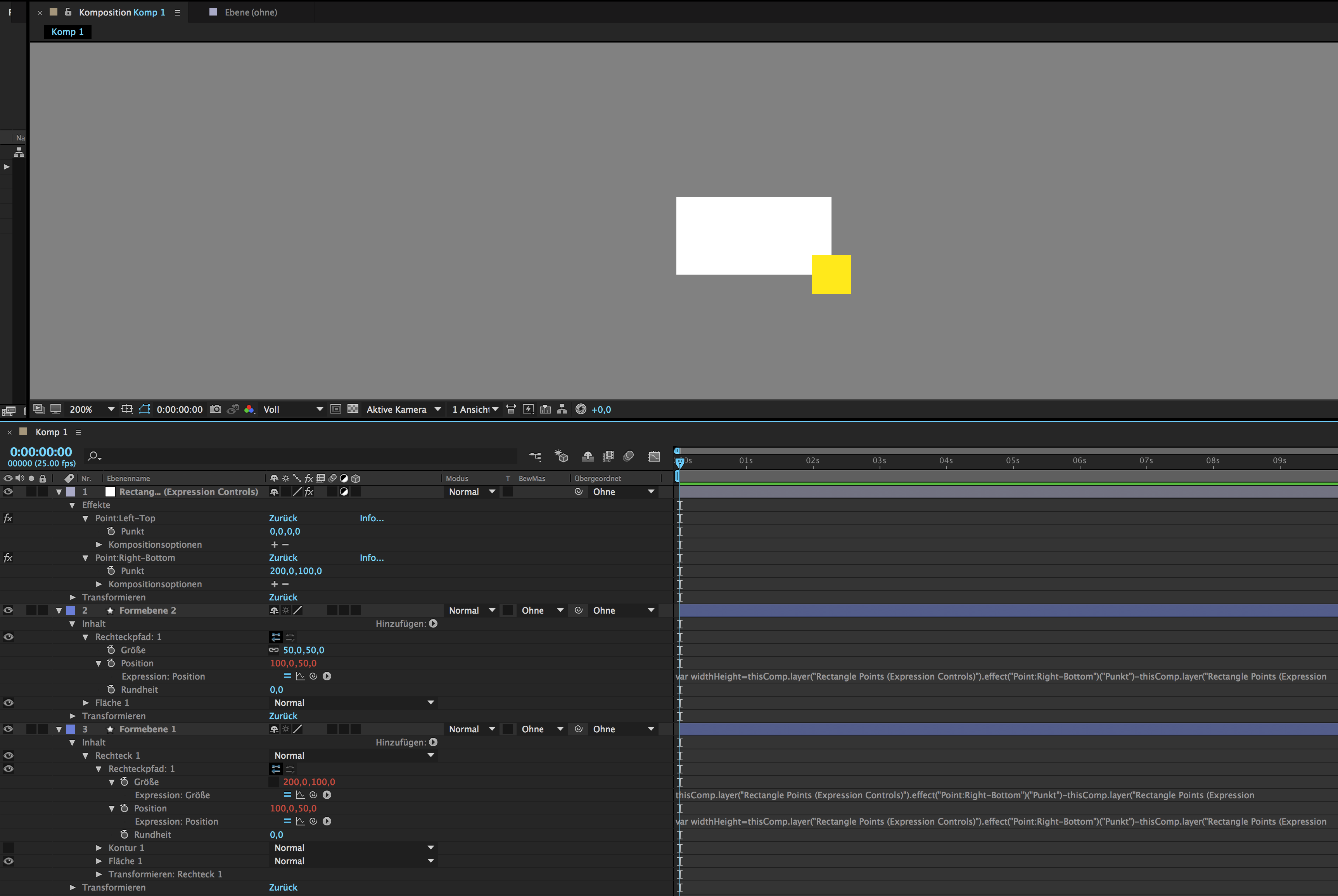The width and height of the screenshot is (1338, 896).
Task: Select the Komp 1 breadcrumb tab
Action: [67, 32]
